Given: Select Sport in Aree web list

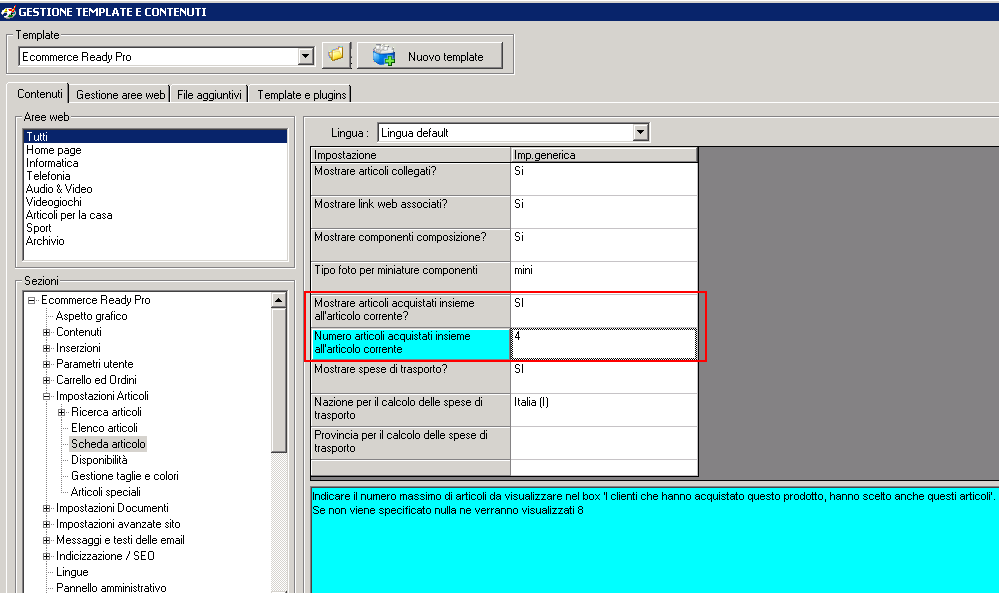Looking at the screenshot, I should coord(38,228).
